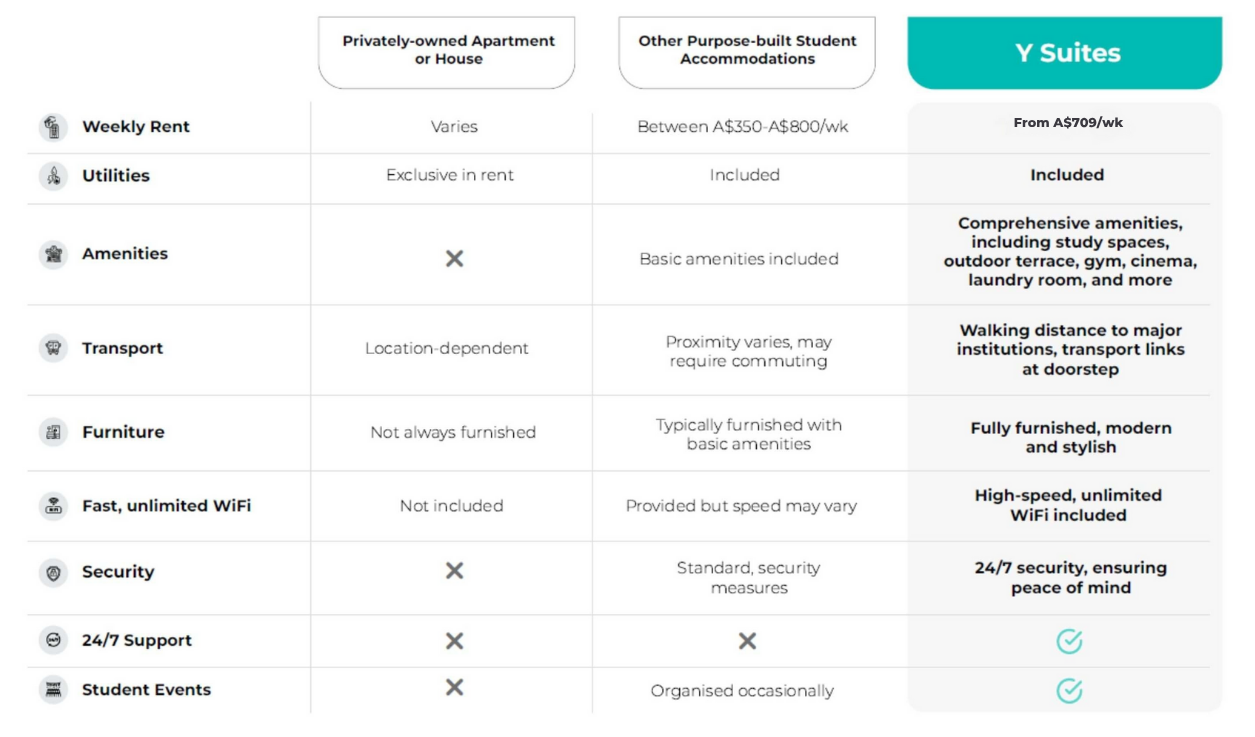The width and height of the screenshot is (1255, 737).
Task: Click the 24/7 Support icon
Action: click(x=53, y=640)
